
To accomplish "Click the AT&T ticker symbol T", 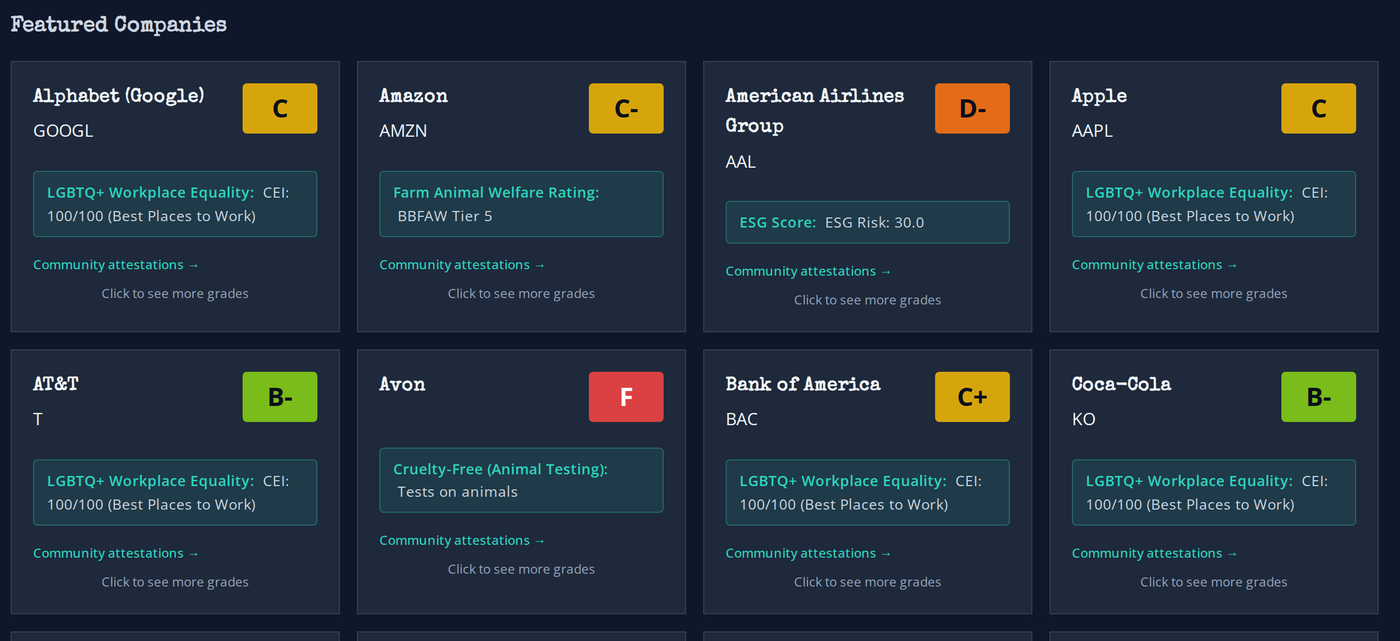I will tap(38, 419).
